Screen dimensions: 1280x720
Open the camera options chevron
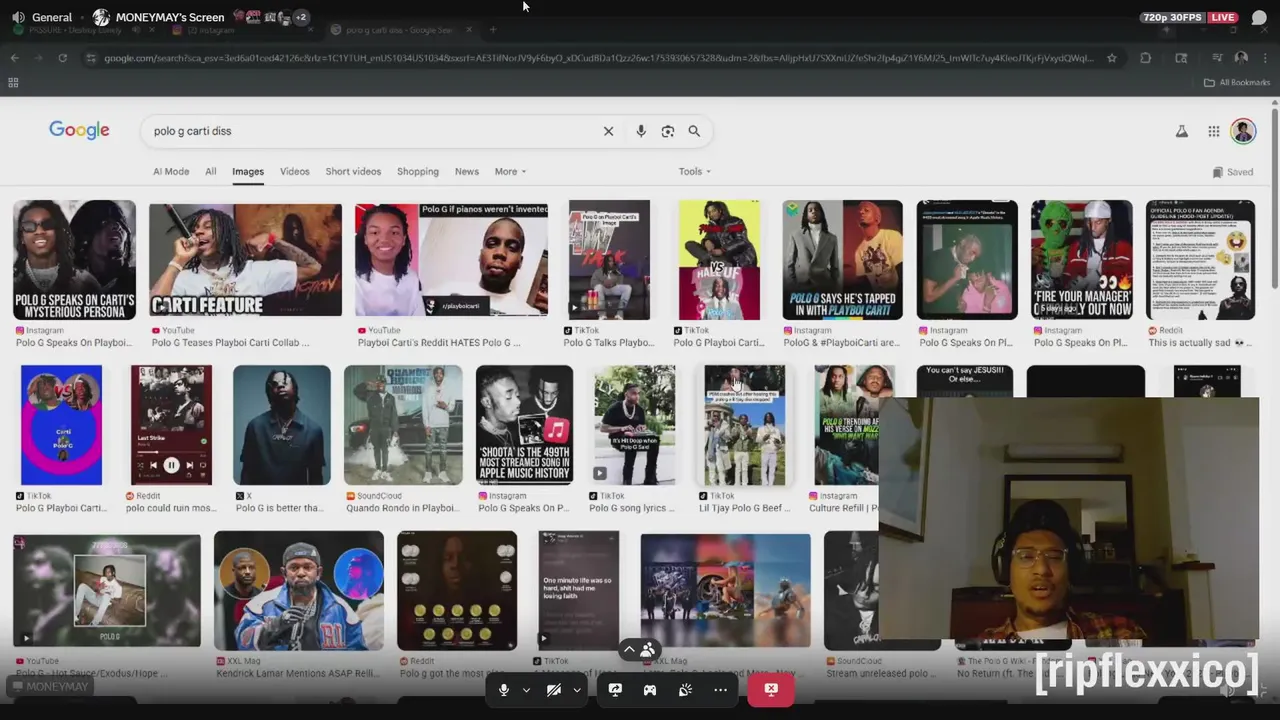(576, 690)
